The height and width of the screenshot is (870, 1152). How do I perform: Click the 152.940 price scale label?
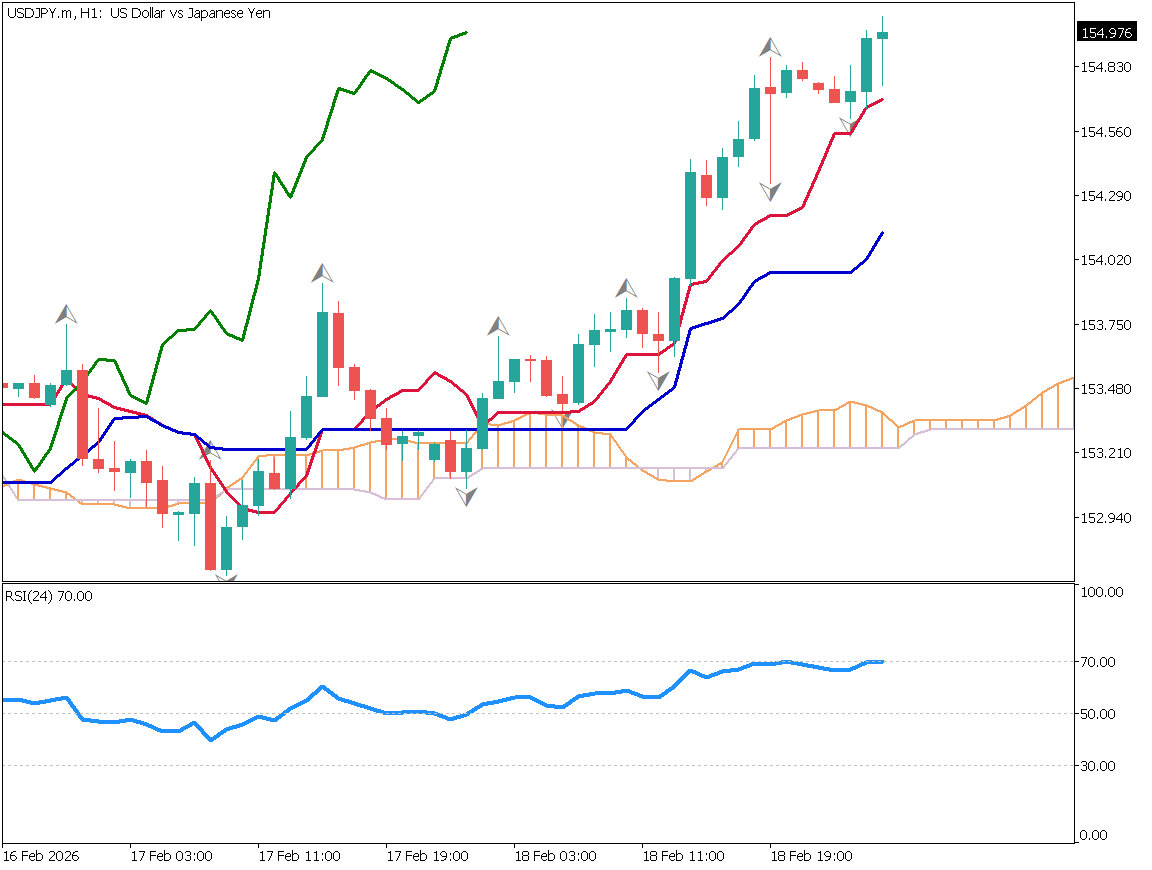coord(1106,518)
